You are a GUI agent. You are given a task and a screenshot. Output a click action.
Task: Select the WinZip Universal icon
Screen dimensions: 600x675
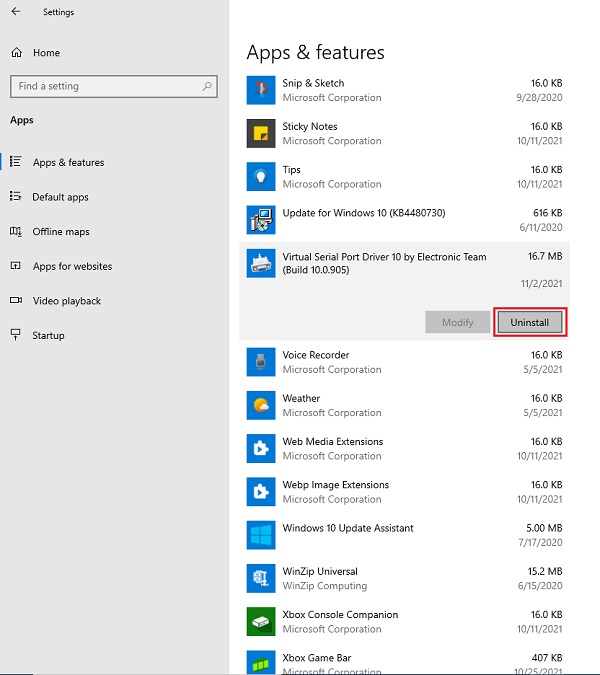261,579
